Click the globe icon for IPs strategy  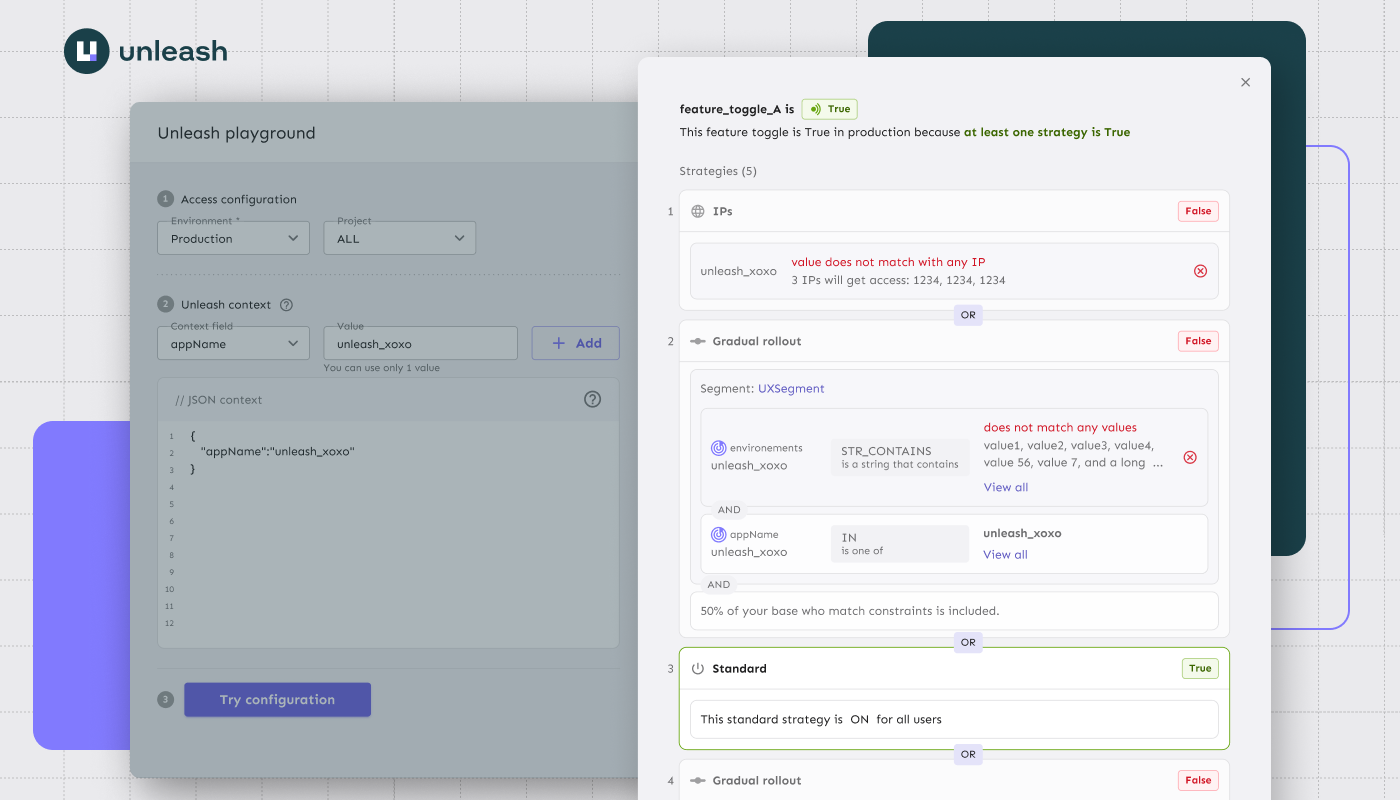tap(698, 211)
